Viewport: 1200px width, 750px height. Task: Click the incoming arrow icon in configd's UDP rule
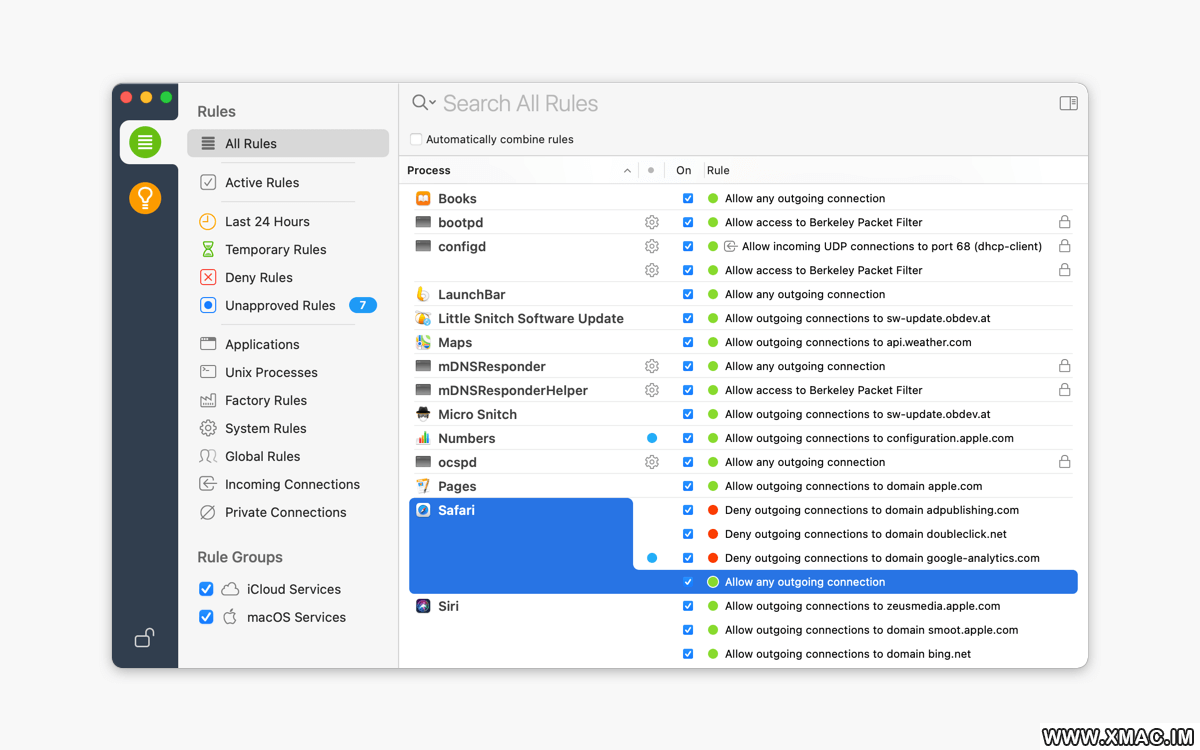[x=730, y=246]
